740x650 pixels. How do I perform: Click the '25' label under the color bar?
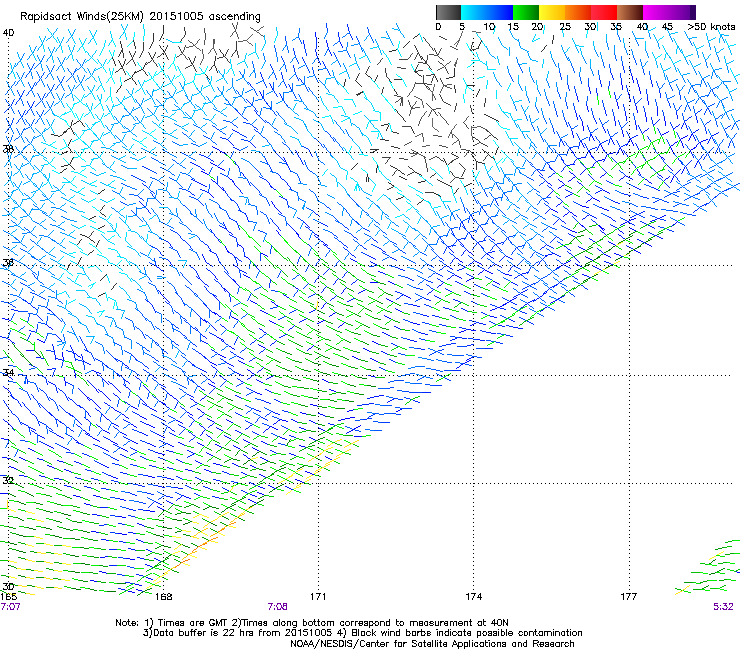(x=565, y=27)
